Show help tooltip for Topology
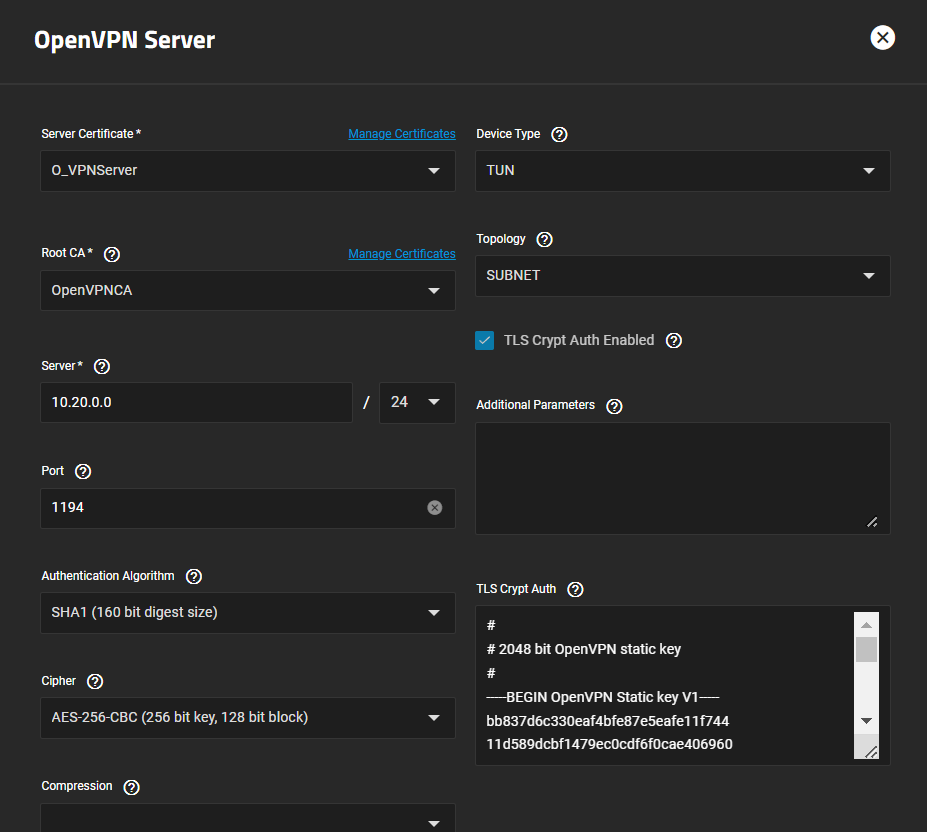Screen dimensions: 927x832 [544, 240]
